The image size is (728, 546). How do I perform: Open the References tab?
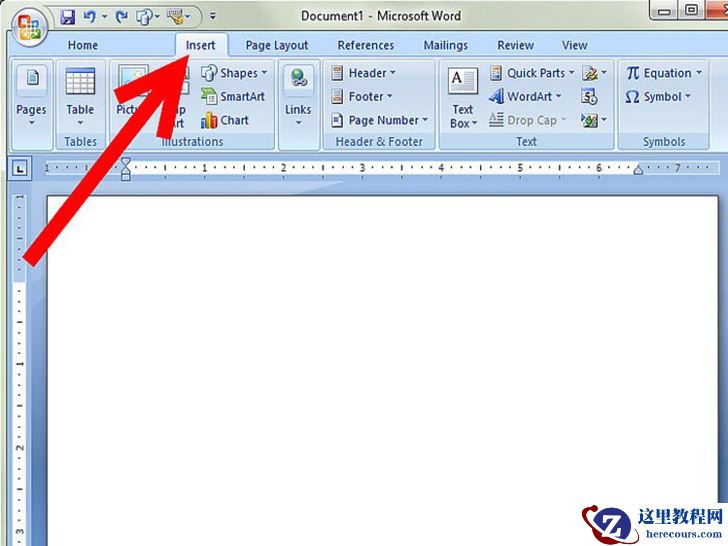366,45
